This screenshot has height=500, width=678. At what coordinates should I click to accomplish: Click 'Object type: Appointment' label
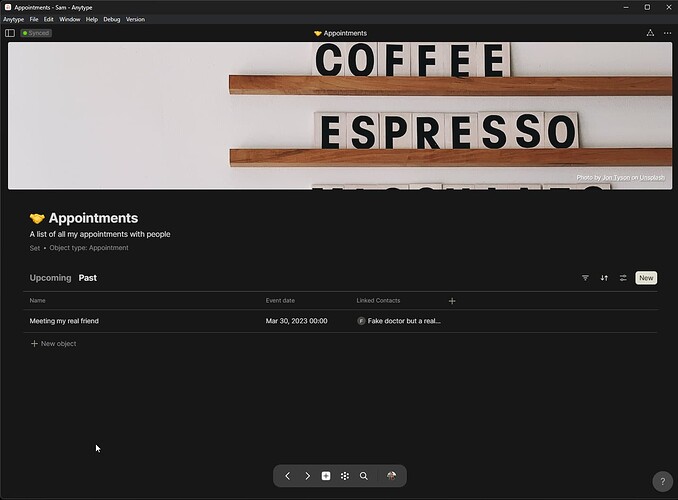89,248
